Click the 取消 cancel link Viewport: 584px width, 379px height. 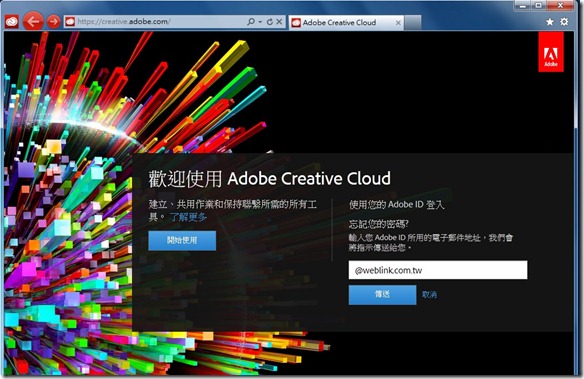(x=429, y=295)
